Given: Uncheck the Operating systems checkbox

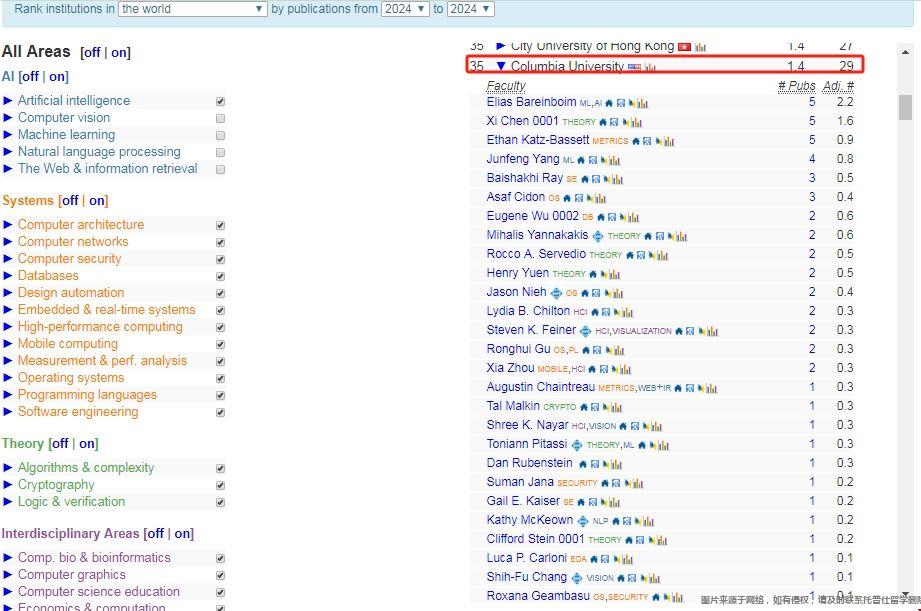Looking at the screenshot, I should coord(220,379).
